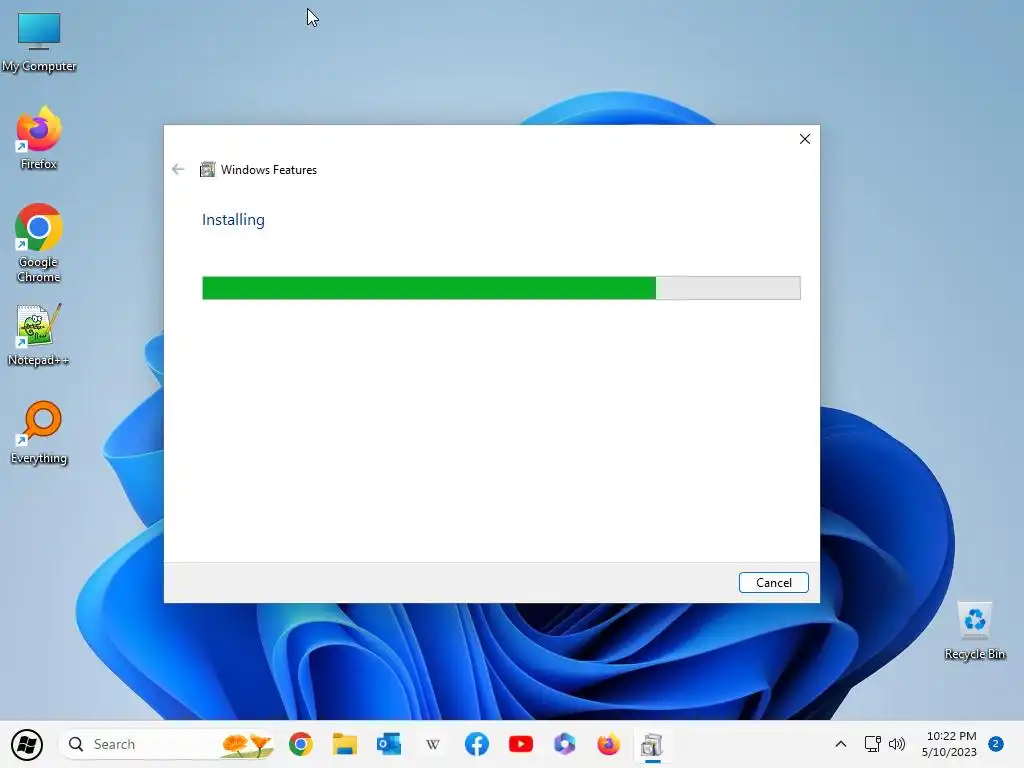Select the Firefox desktop shortcut
The height and width of the screenshot is (768, 1024).
click(39, 138)
